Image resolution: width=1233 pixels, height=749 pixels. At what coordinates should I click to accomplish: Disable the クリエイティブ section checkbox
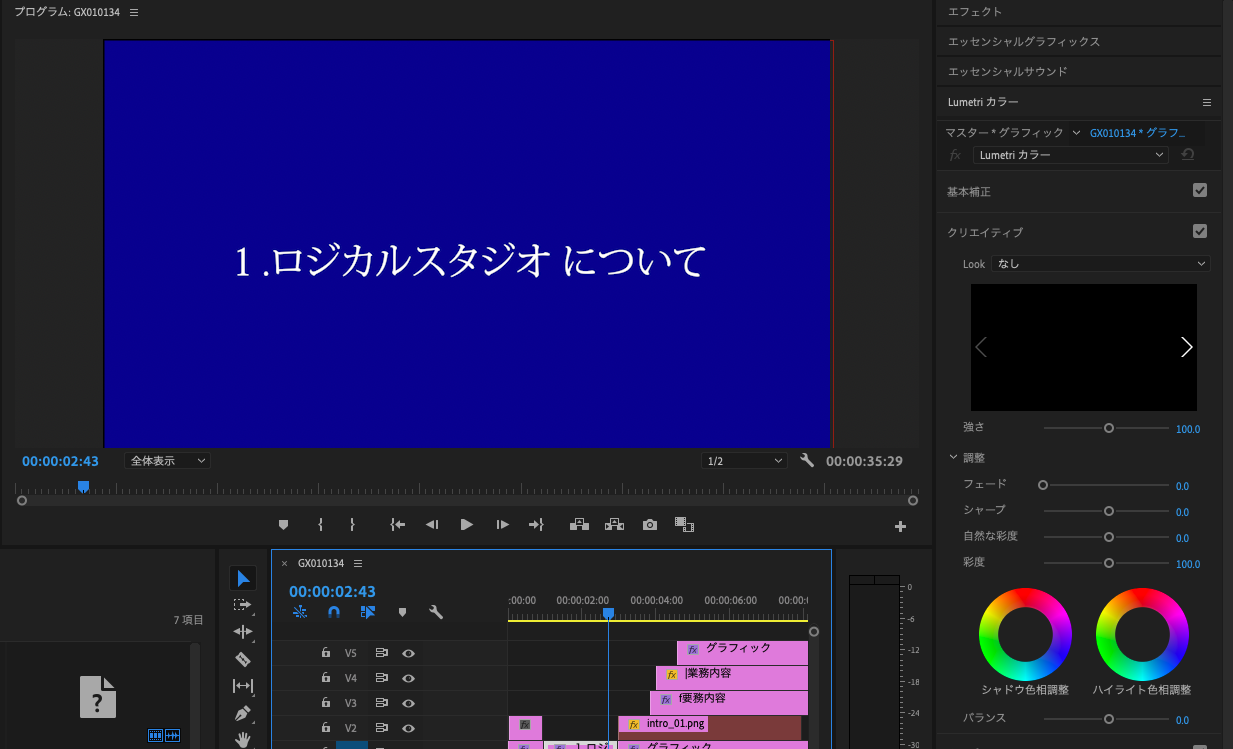point(1200,231)
